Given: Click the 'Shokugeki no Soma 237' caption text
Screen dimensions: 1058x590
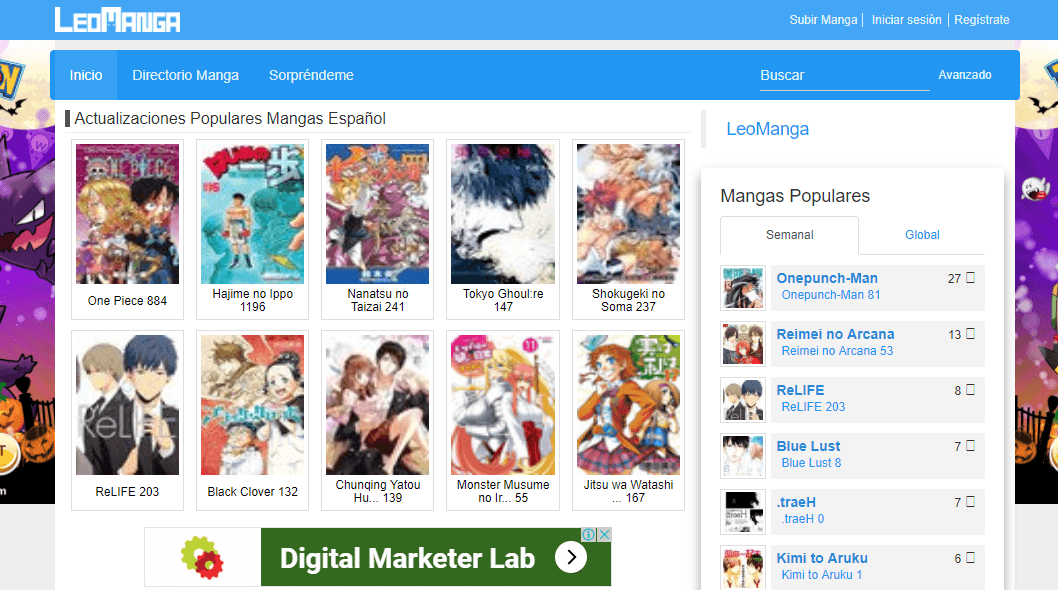Looking at the screenshot, I should pos(628,300).
